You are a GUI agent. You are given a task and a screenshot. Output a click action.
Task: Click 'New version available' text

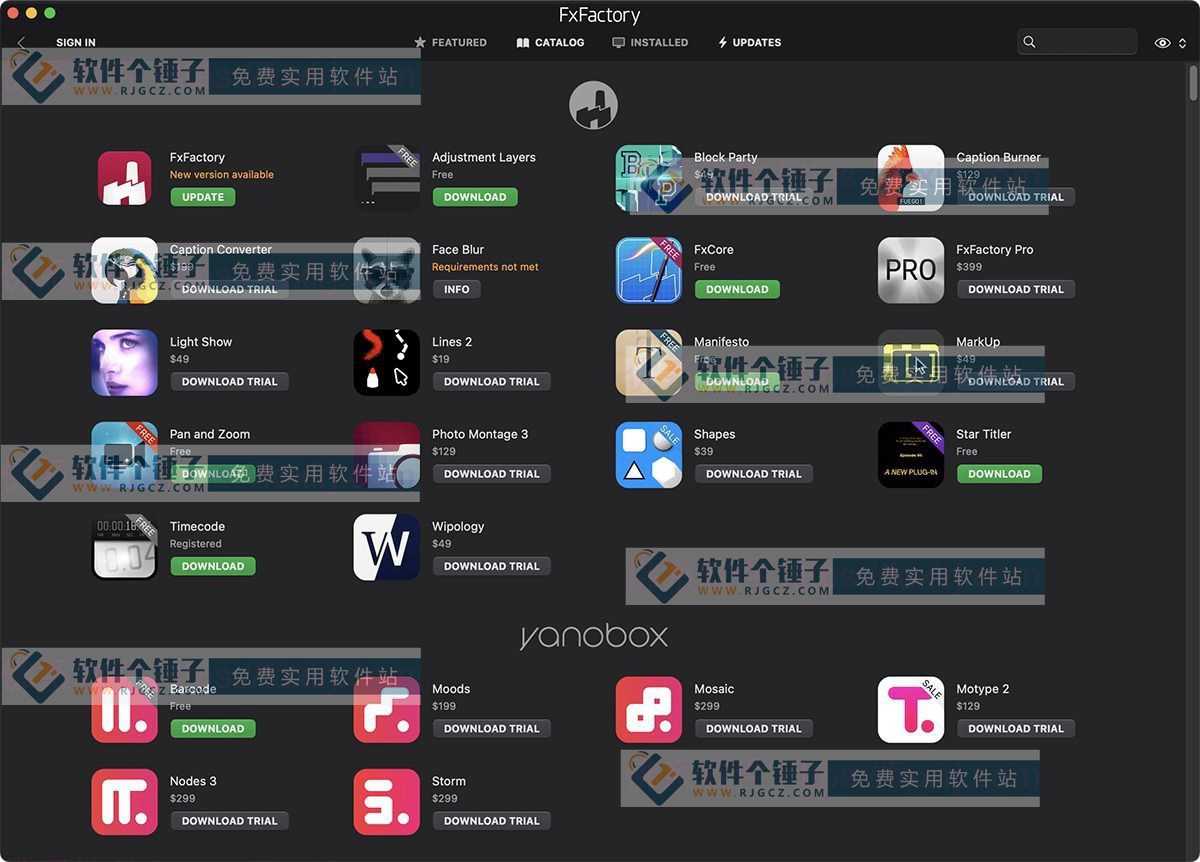pyautogui.click(x=222, y=174)
